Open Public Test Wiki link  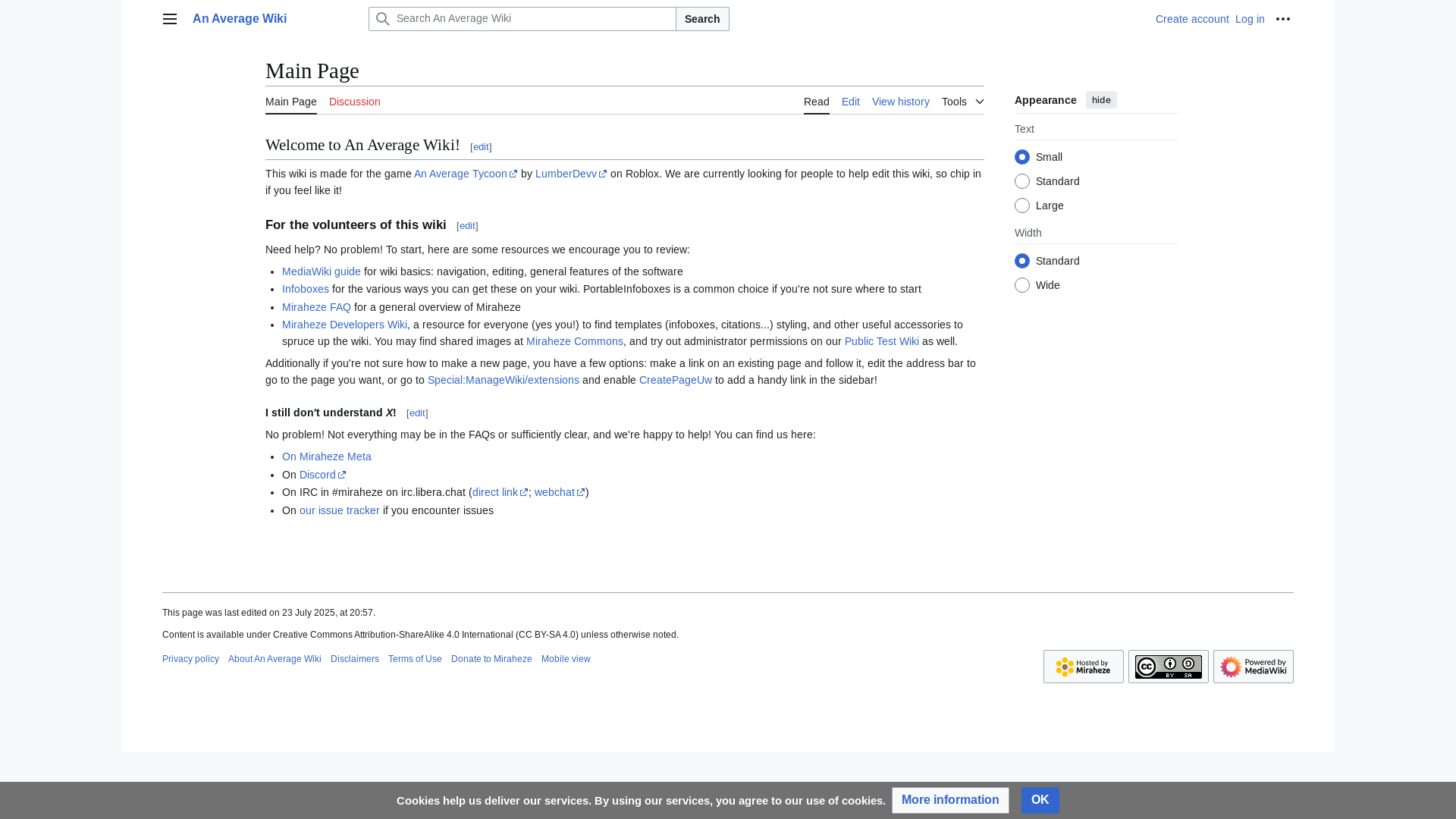(882, 341)
